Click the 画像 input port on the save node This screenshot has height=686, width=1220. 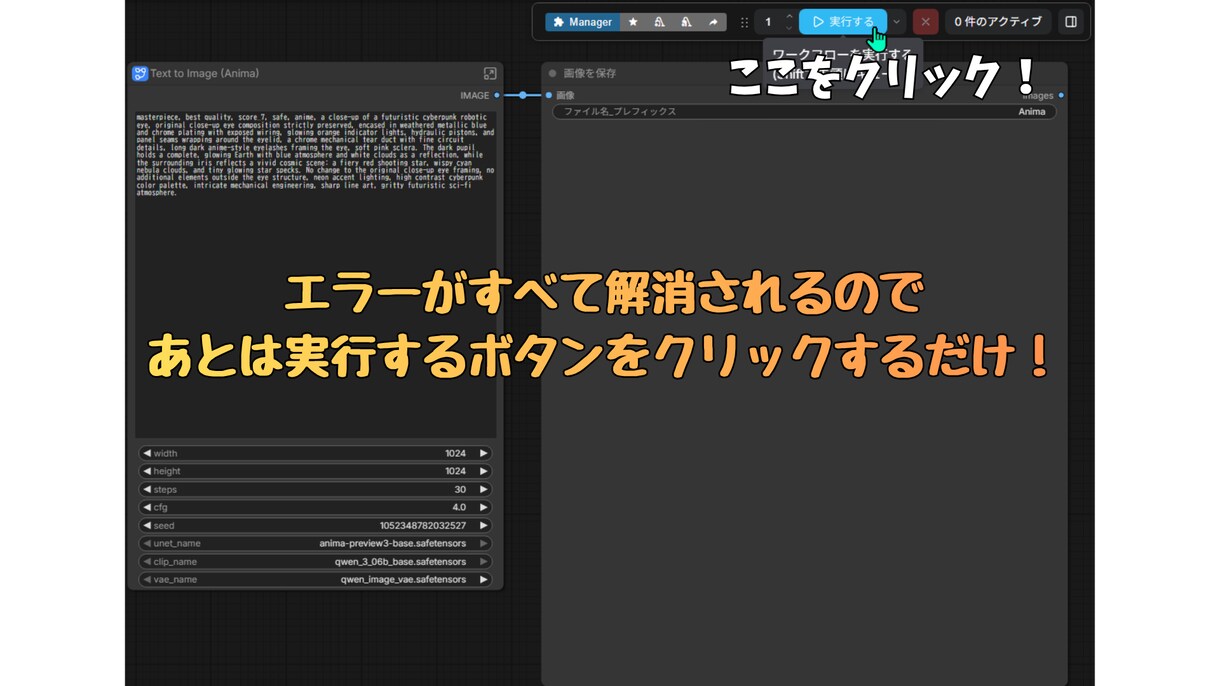point(548,96)
